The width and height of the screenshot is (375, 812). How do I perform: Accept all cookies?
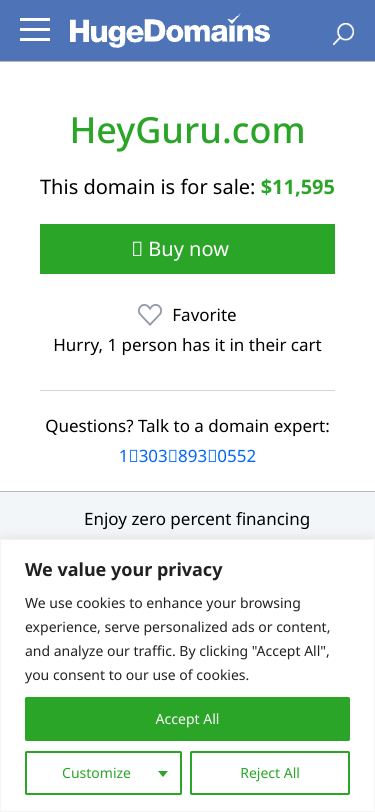tap(188, 719)
